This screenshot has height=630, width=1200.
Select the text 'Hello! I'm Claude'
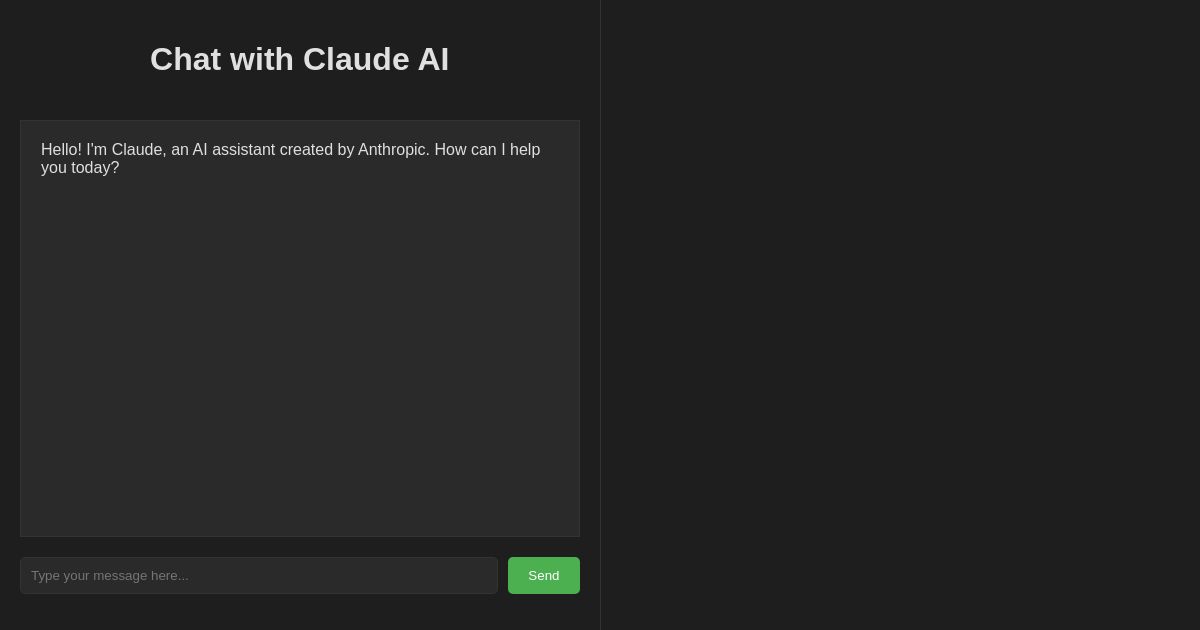point(102,150)
